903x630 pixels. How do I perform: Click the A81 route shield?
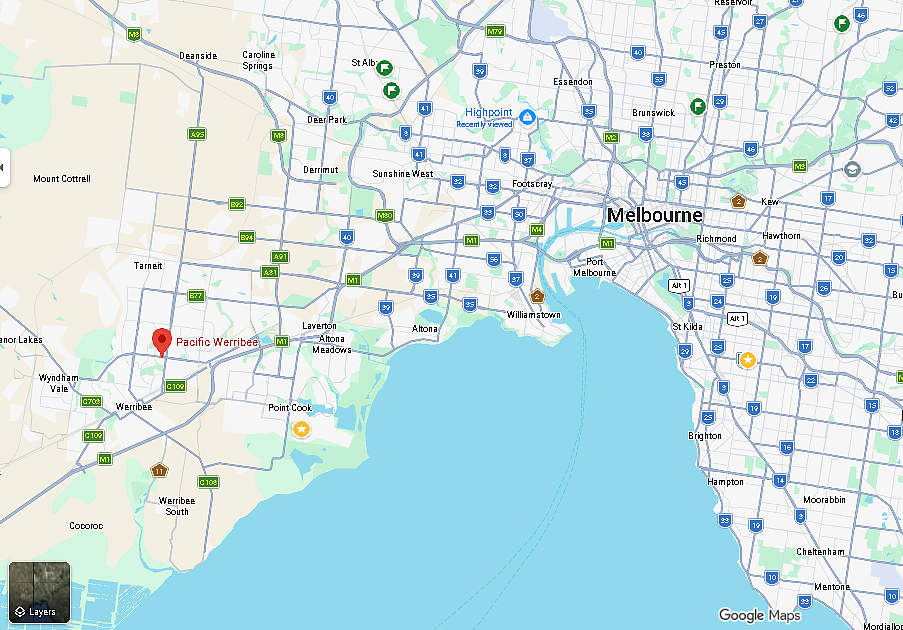coord(270,272)
